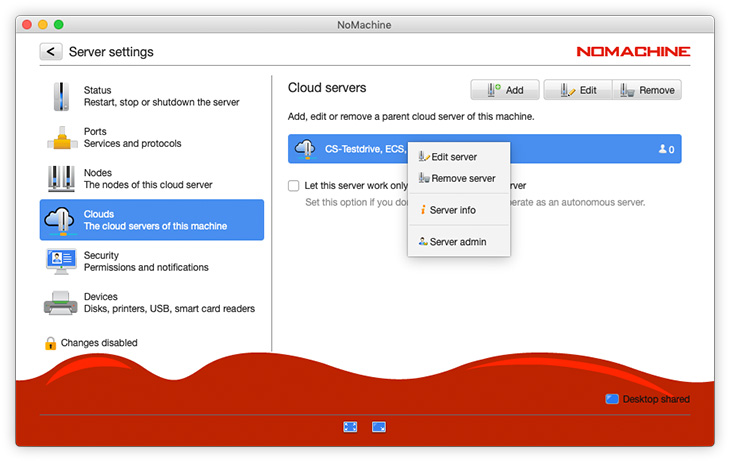Open the Status server section

[152, 96]
